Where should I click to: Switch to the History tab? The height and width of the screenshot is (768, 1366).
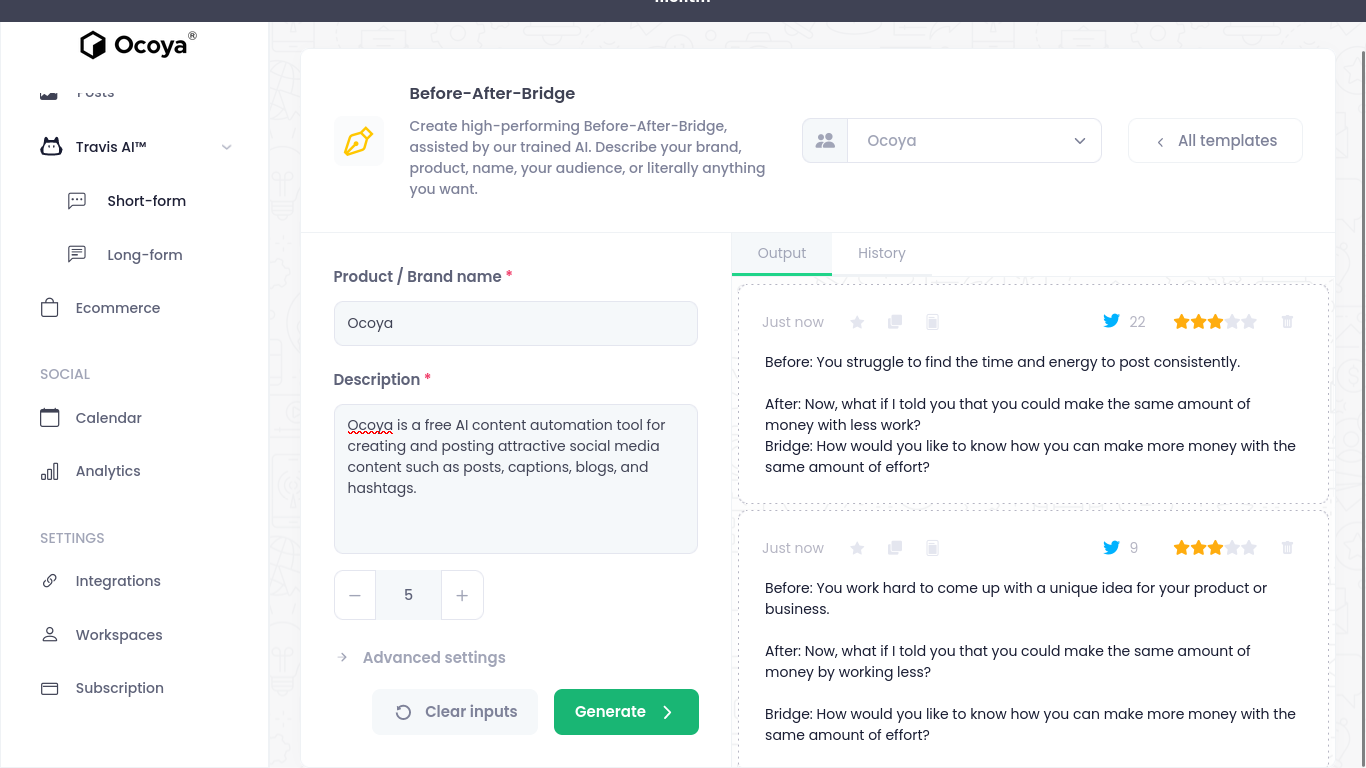pyautogui.click(x=882, y=254)
